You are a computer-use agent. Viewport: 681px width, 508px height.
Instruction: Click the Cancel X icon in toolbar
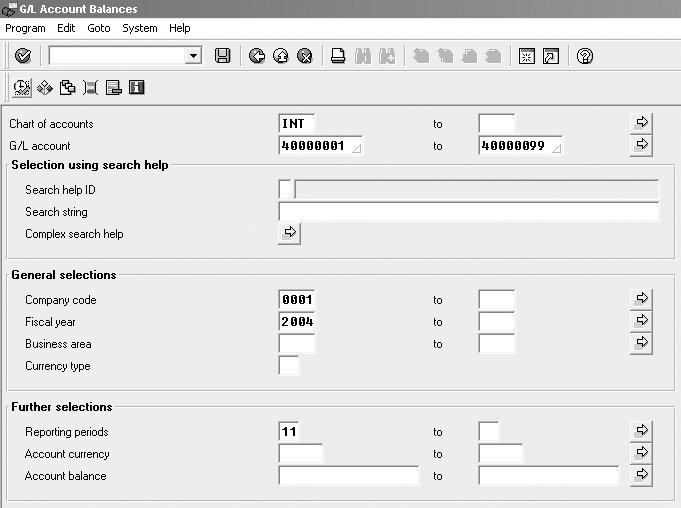(x=305, y=57)
